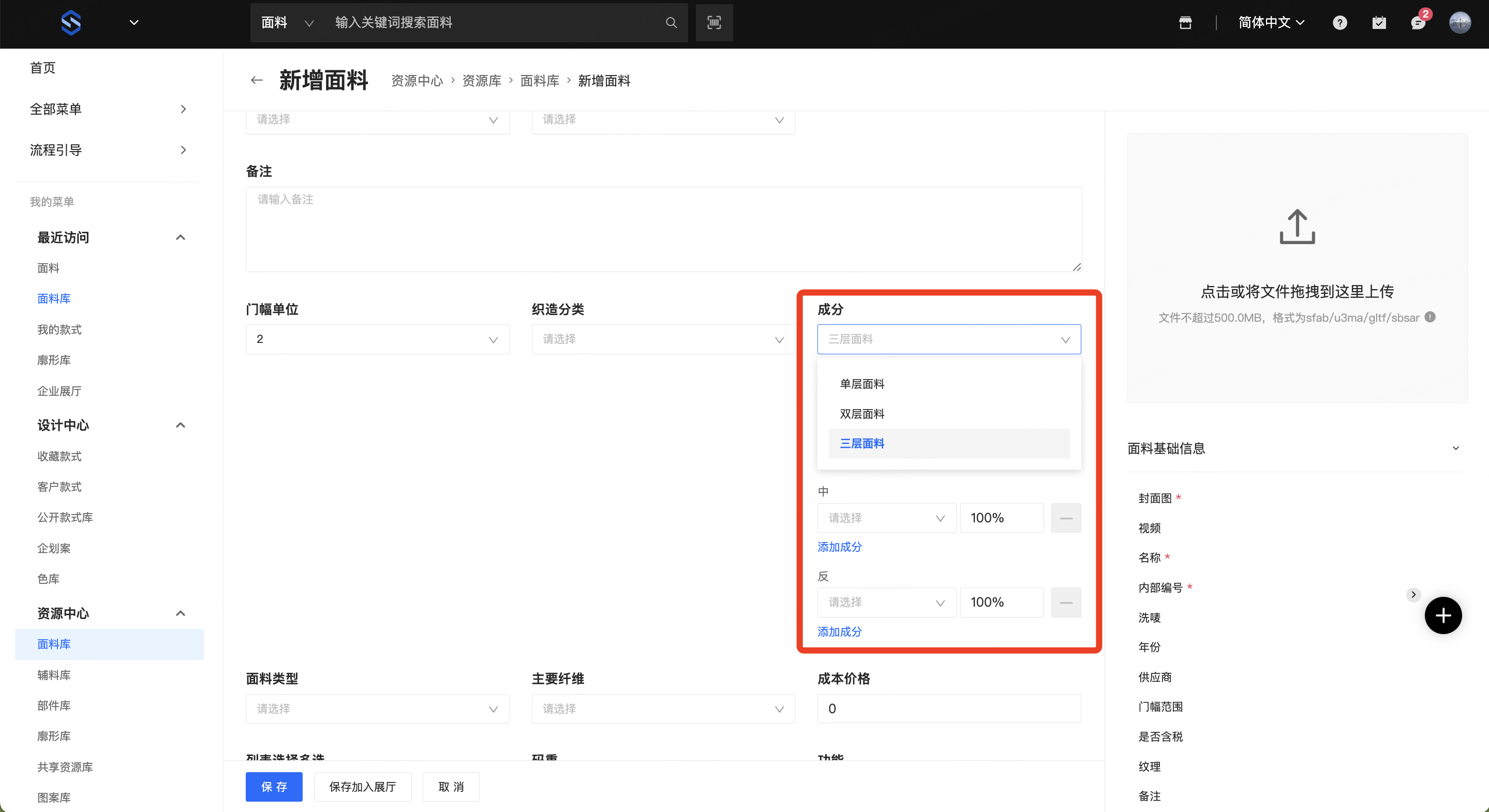The width and height of the screenshot is (1489, 812).
Task: Click the upload arrow icon to upload a file
Action: click(x=1297, y=227)
